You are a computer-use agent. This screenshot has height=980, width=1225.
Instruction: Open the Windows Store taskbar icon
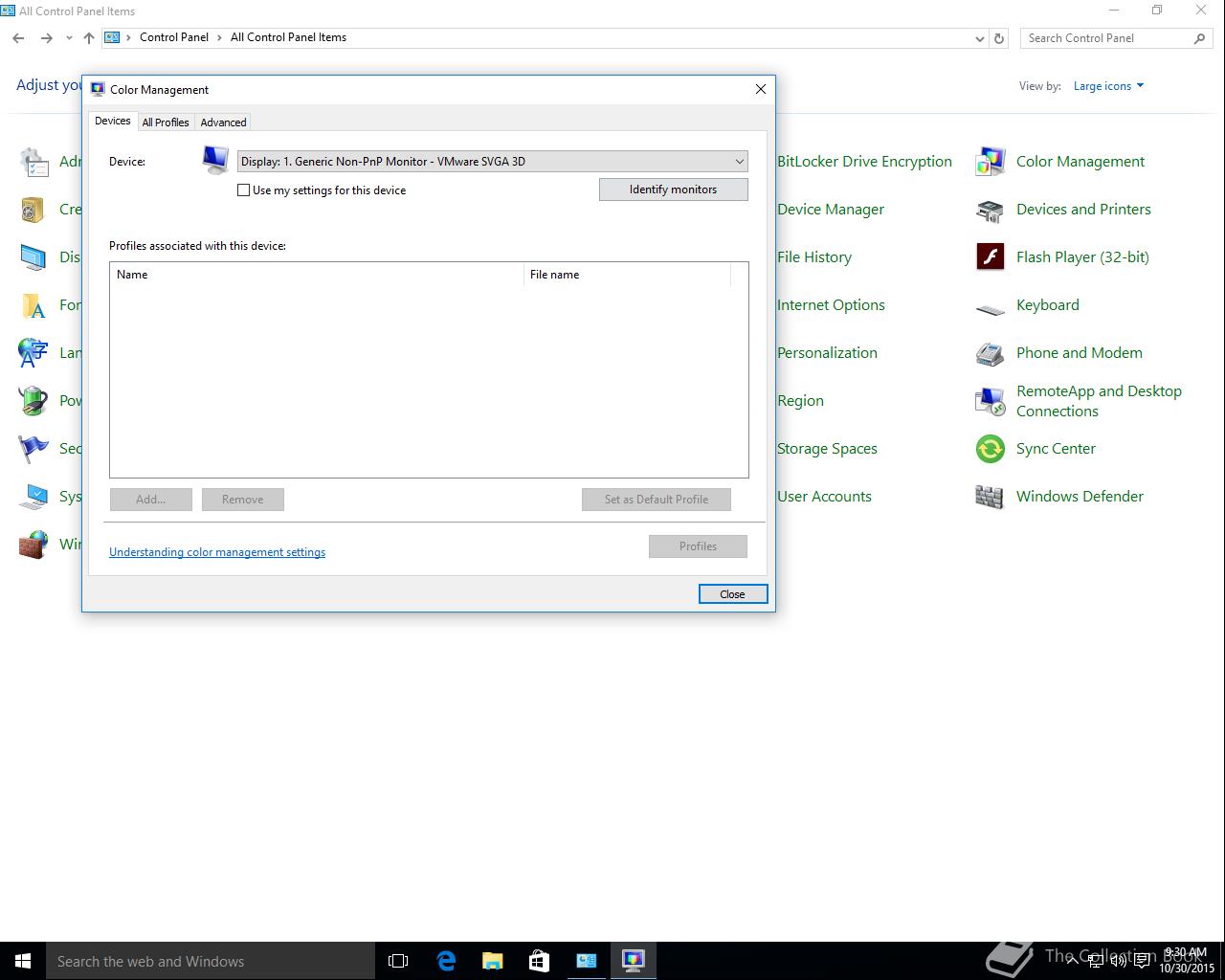pos(540,961)
